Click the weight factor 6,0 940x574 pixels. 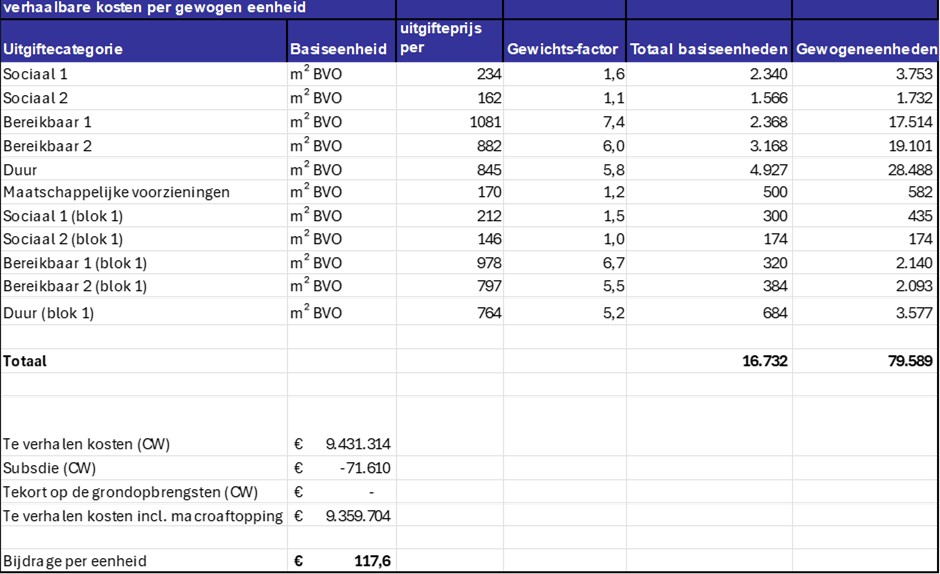click(x=614, y=146)
